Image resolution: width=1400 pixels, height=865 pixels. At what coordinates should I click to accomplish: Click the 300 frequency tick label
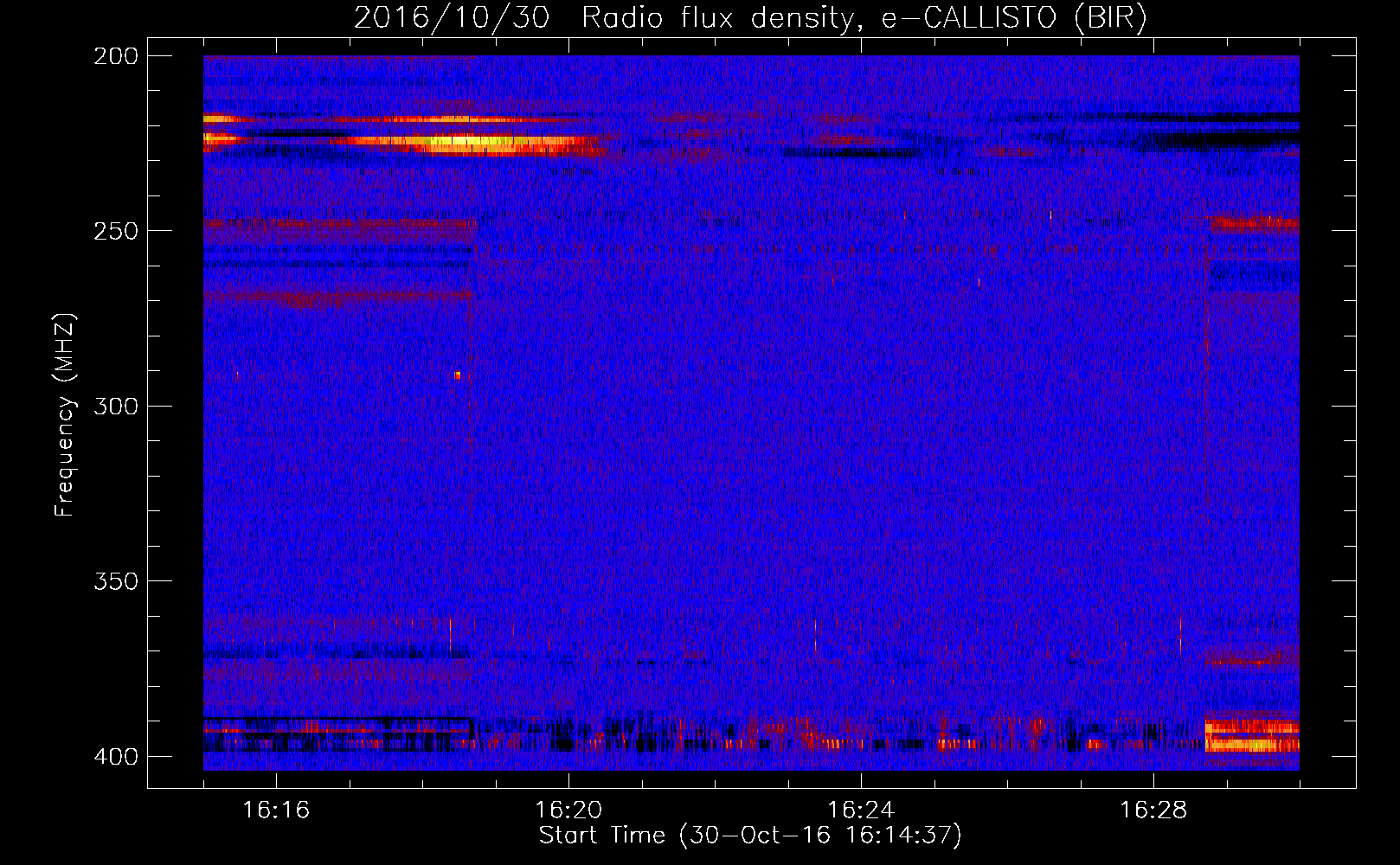[x=116, y=406]
